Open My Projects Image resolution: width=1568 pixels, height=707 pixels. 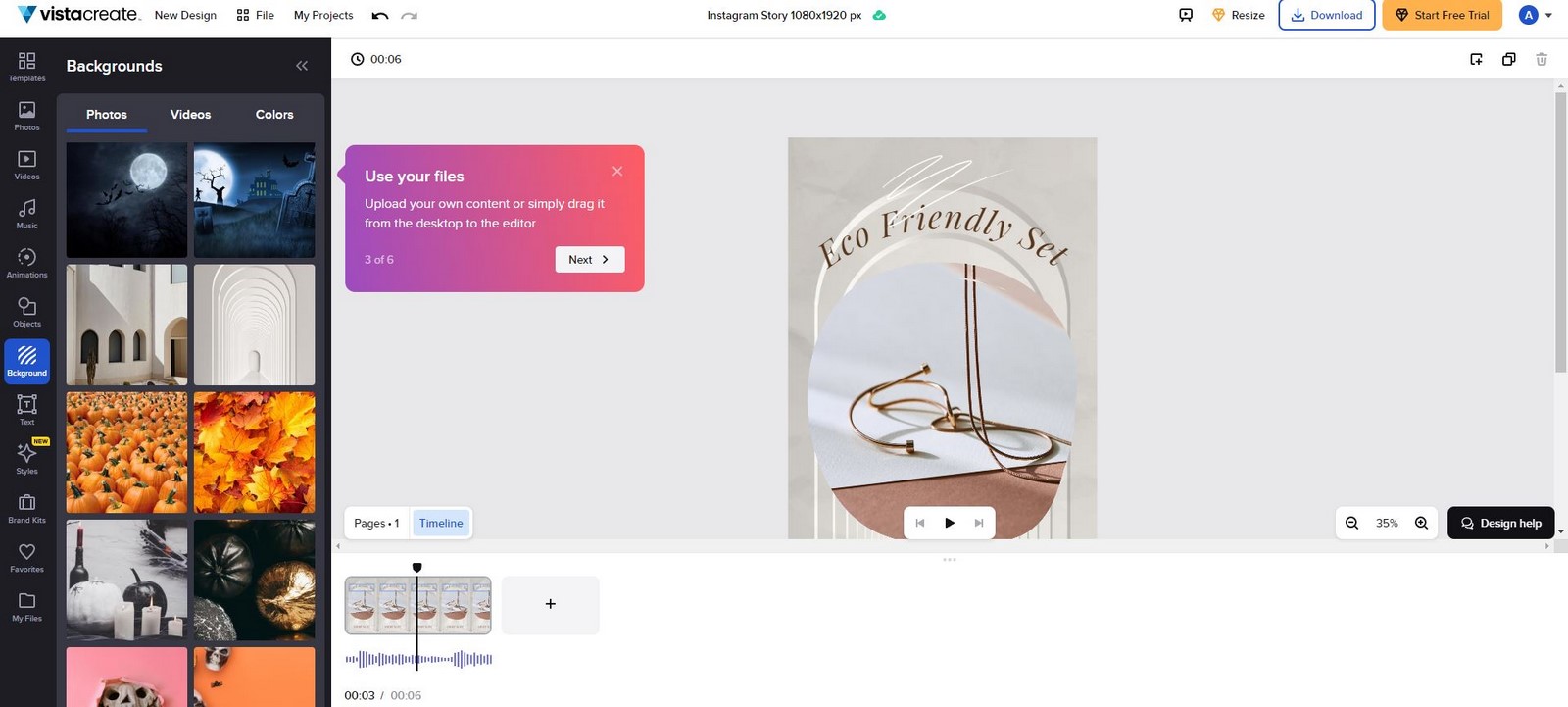323,15
